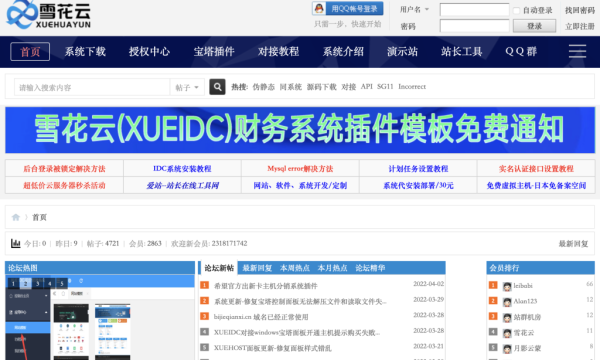Screen dimensions: 600x360
Task: Click the home icon in the breadcrumb
Action: point(16,217)
